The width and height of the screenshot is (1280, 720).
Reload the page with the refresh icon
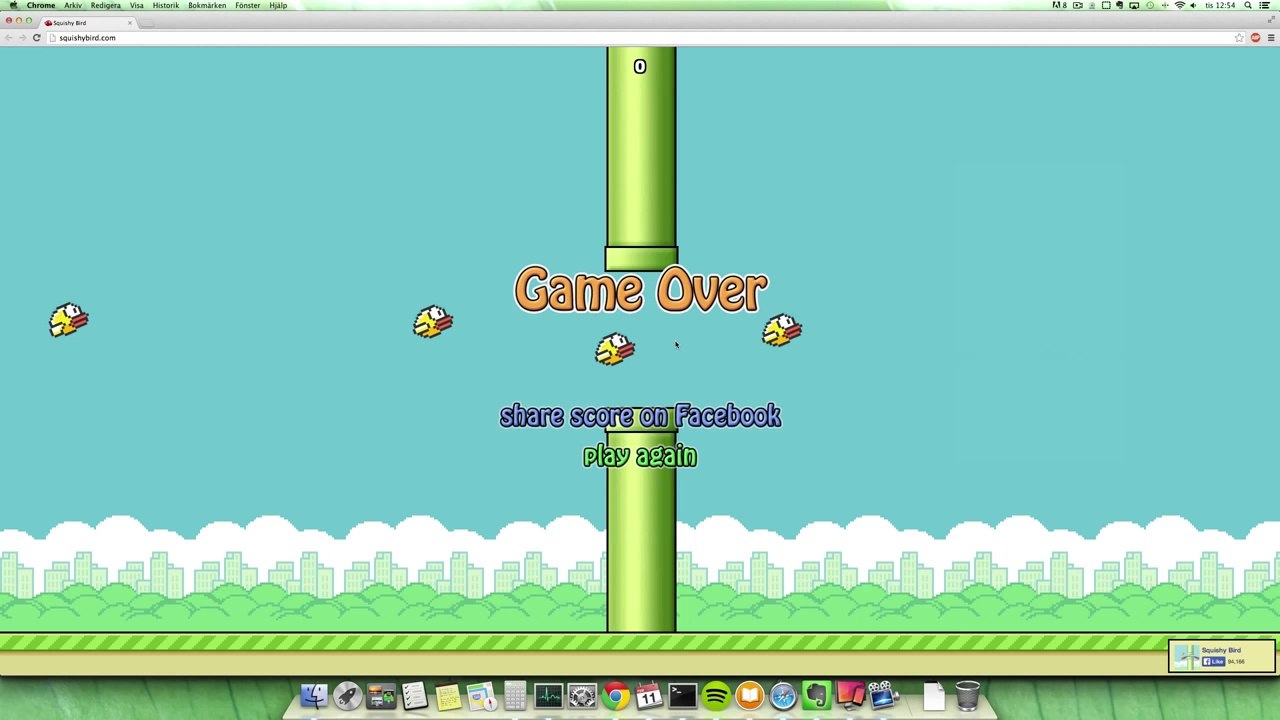tap(36, 38)
